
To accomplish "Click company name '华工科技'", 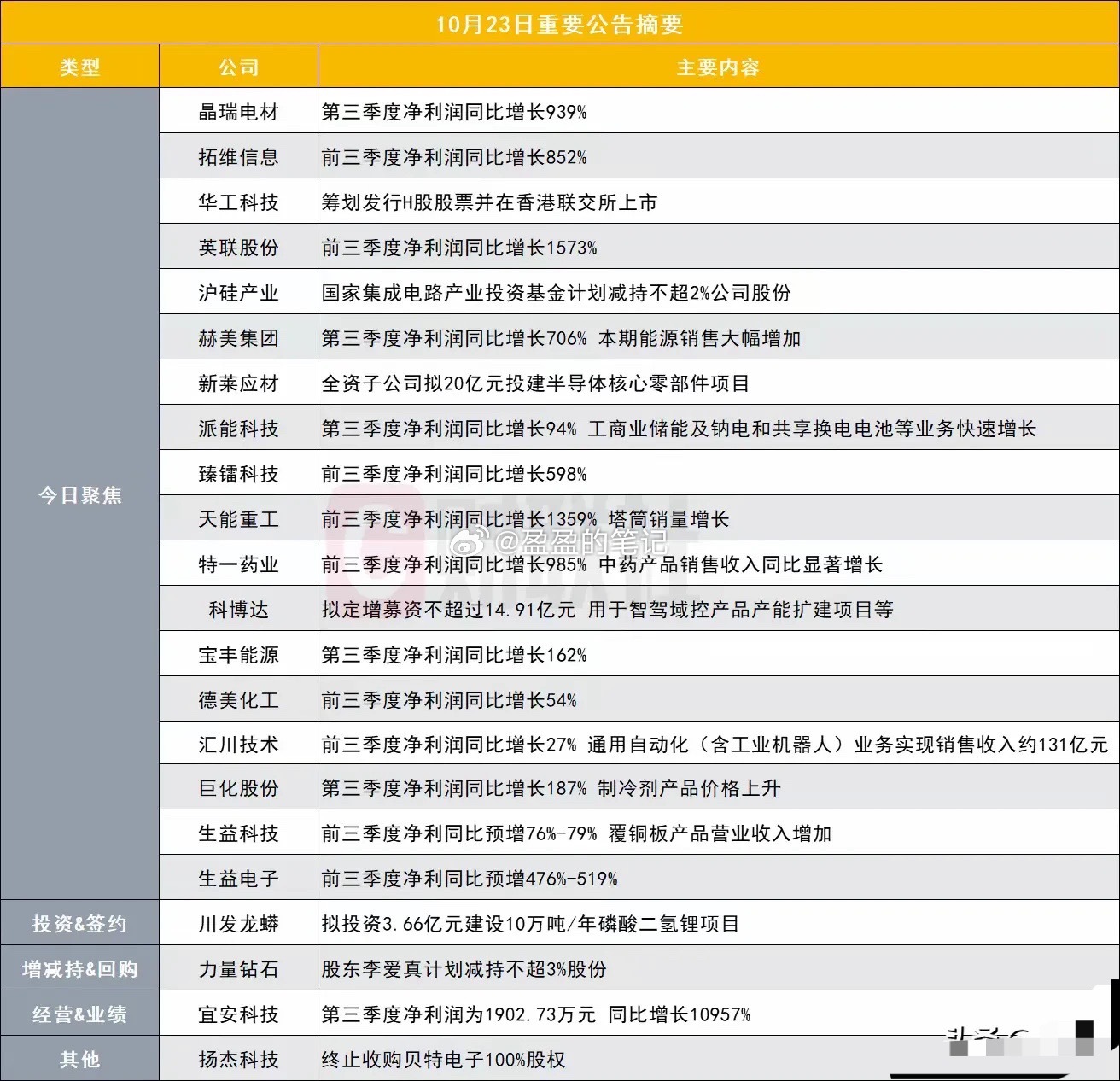I will tap(238, 202).
